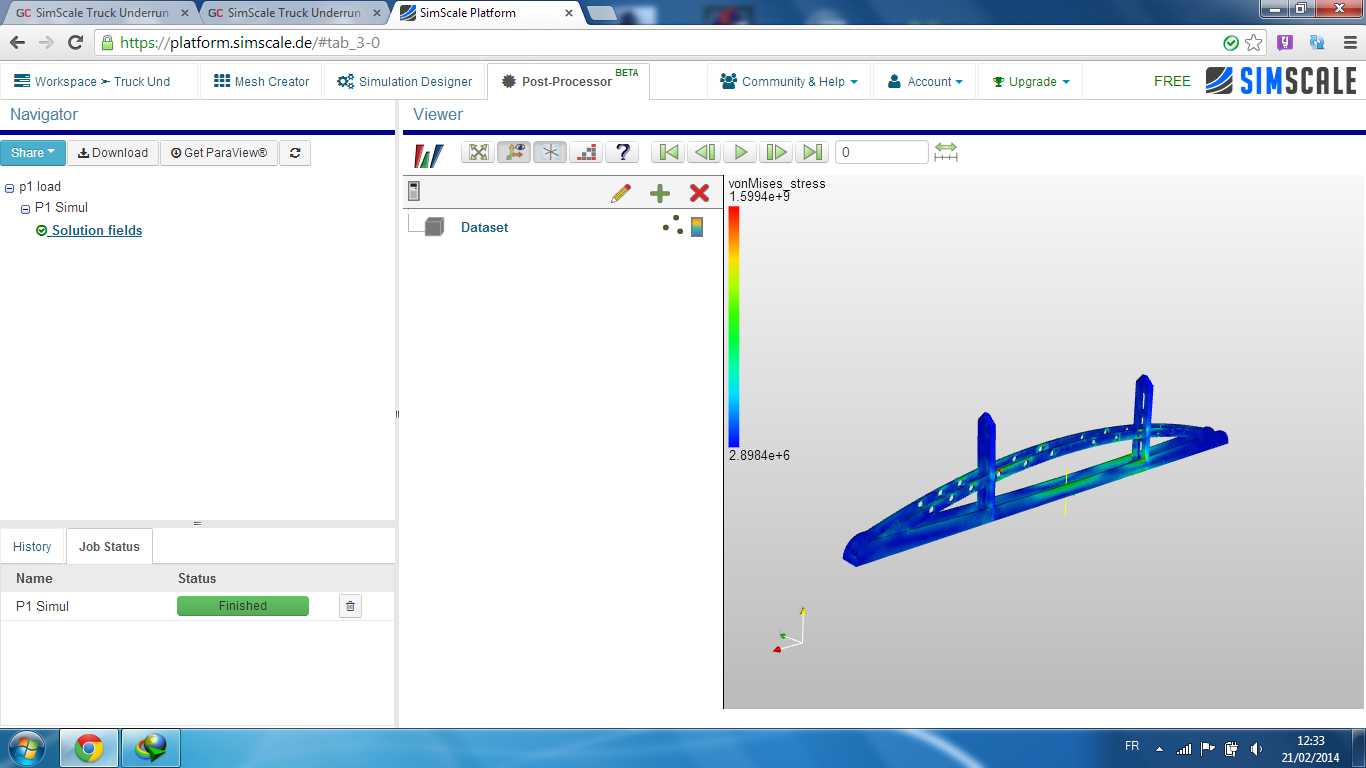1366x768 pixels.
Task: Click the small panel icon above Dataset
Action: (414, 192)
